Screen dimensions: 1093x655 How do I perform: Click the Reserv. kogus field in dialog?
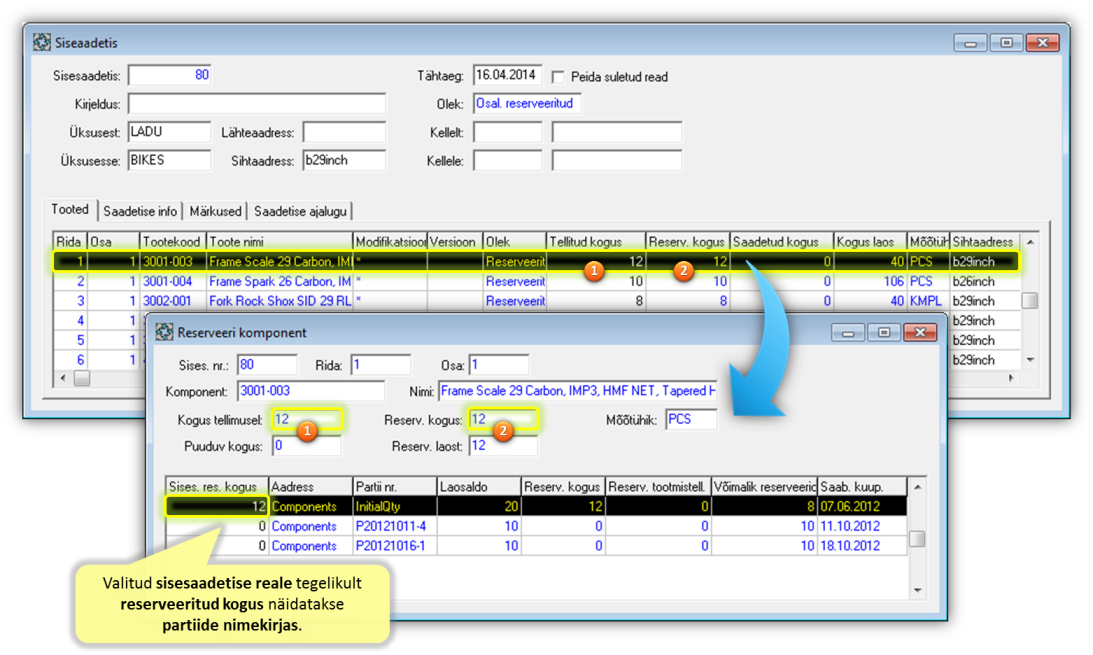[x=503, y=419]
